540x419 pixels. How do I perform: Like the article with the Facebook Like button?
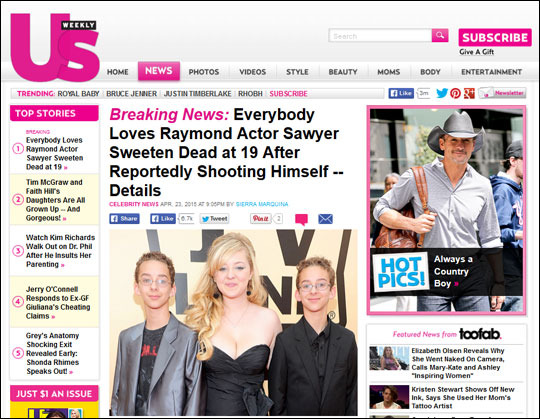pos(163,219)
